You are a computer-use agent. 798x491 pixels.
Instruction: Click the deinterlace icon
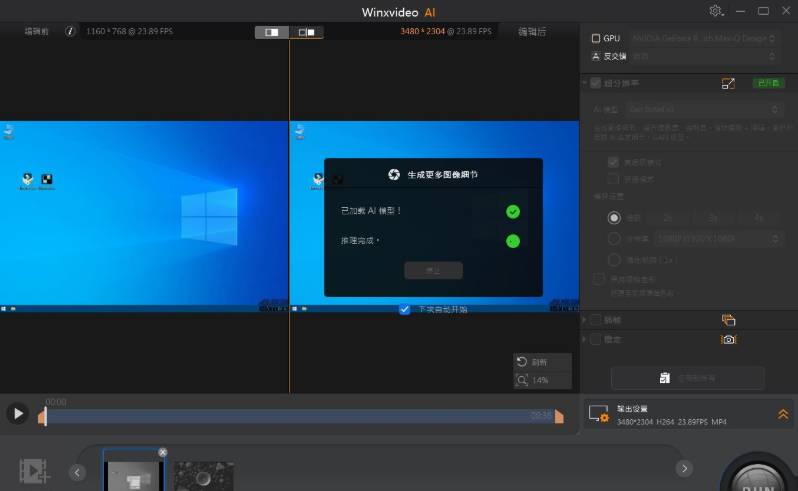pyautogui.click(x=595, y=56)
